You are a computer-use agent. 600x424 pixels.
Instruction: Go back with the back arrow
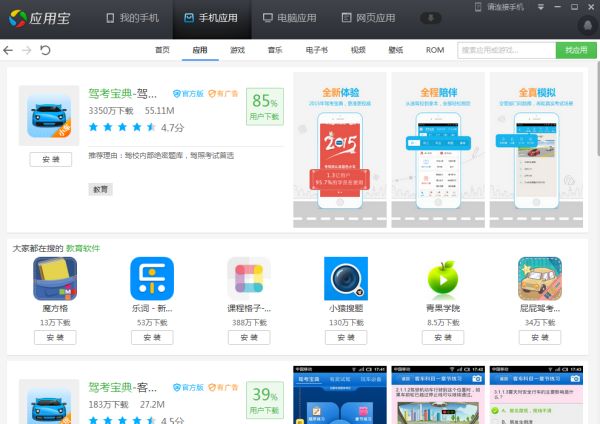[8, 50]
